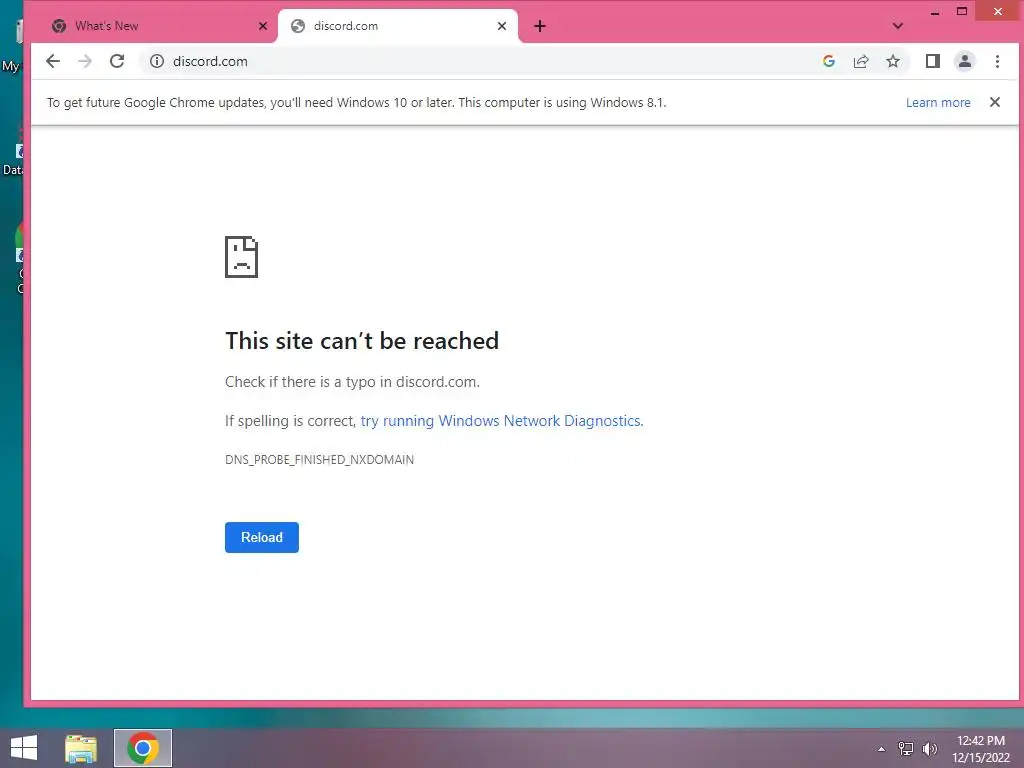Bookmark this tab with the star icon
1024x768 pixels.
coord(893,61)
